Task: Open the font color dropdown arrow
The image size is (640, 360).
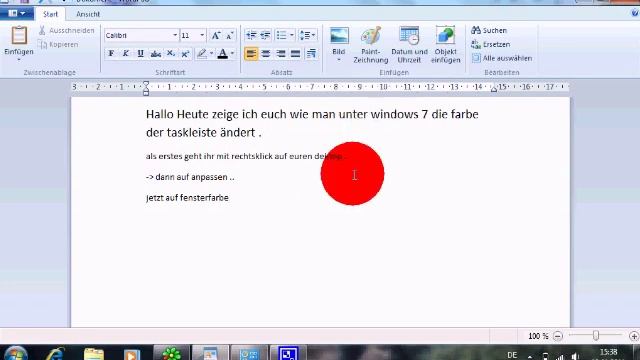Action: pyautogui.click(x=232, y=53)
